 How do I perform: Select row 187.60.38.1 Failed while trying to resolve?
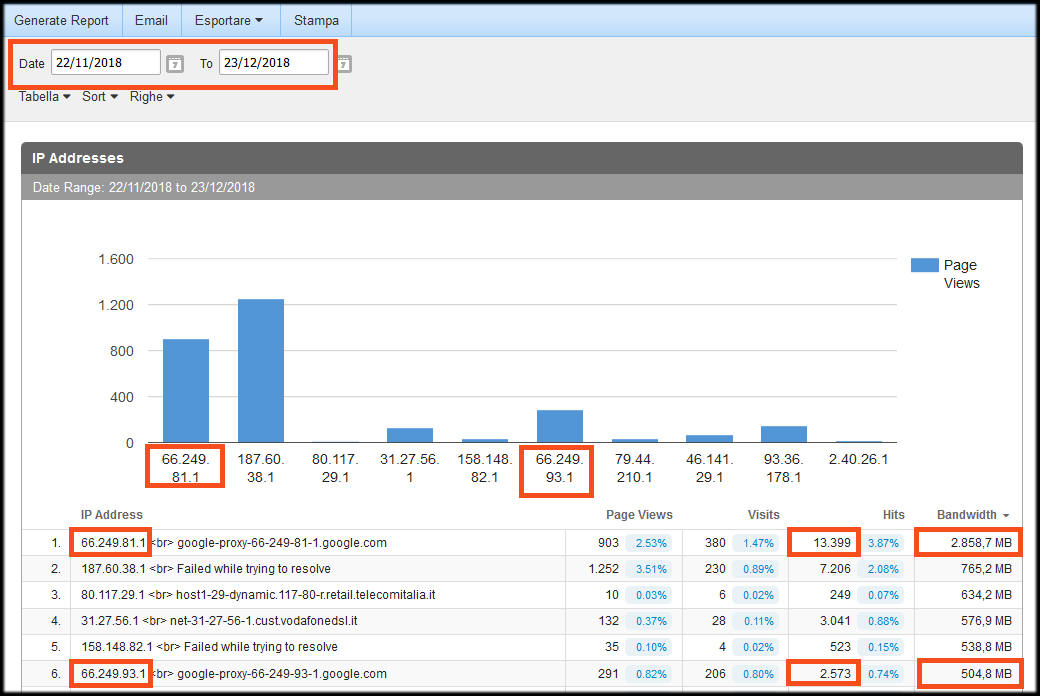pyautogui.click(x=521, y=569)
